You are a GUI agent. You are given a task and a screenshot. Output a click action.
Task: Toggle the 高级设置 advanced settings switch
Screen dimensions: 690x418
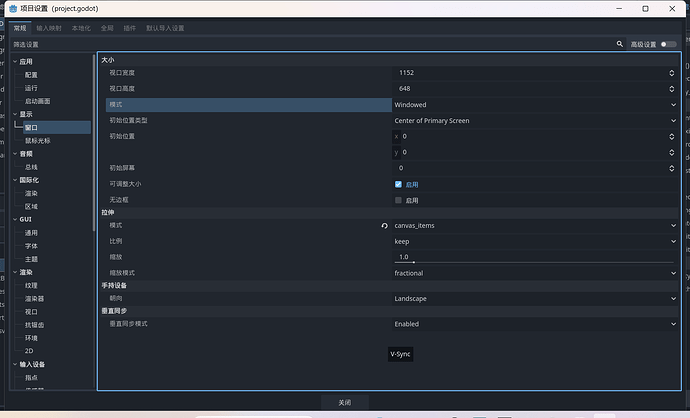[x=668, y=44]
